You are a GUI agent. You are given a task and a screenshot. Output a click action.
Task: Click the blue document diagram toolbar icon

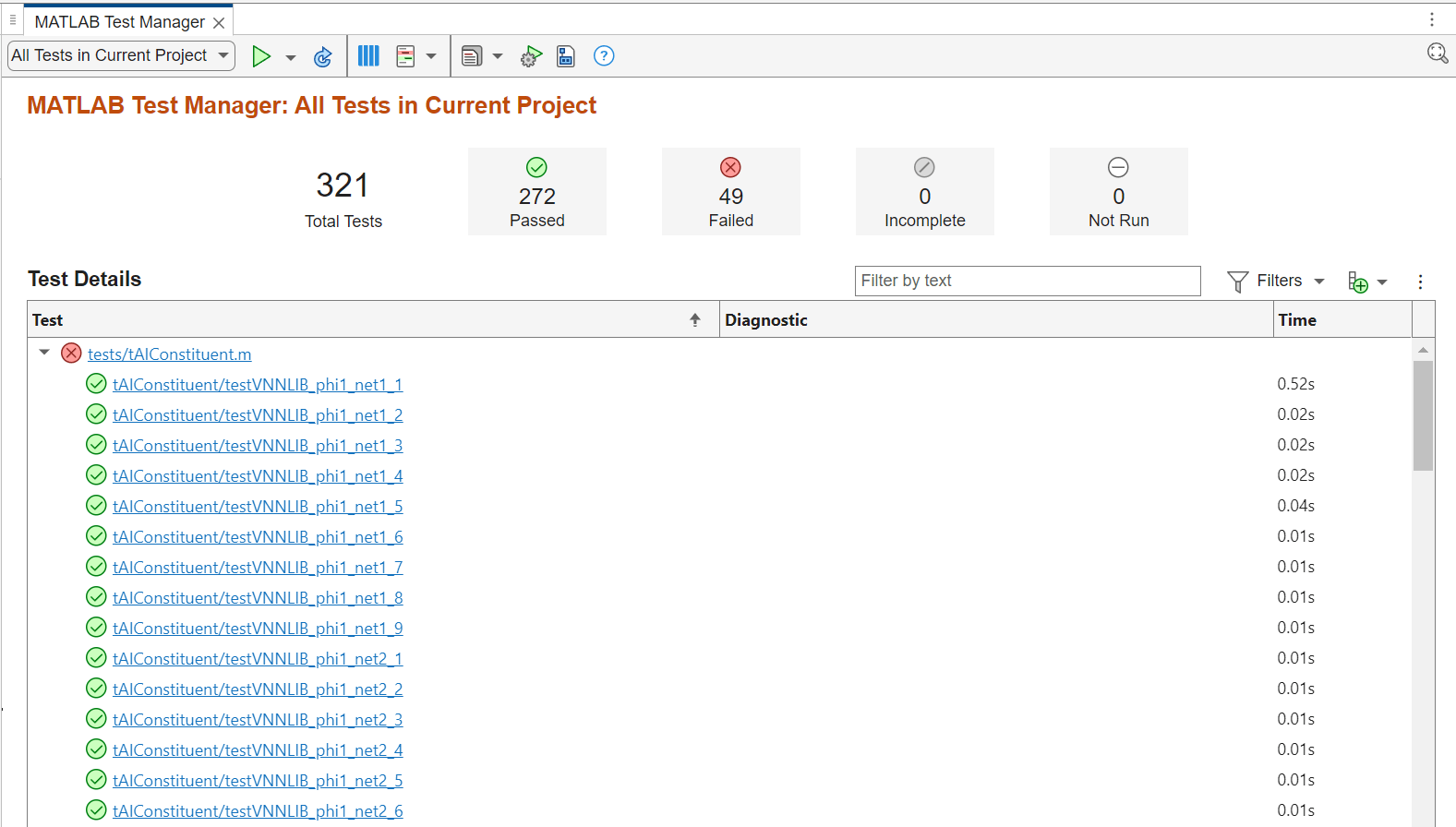click(x=566, y=56)
